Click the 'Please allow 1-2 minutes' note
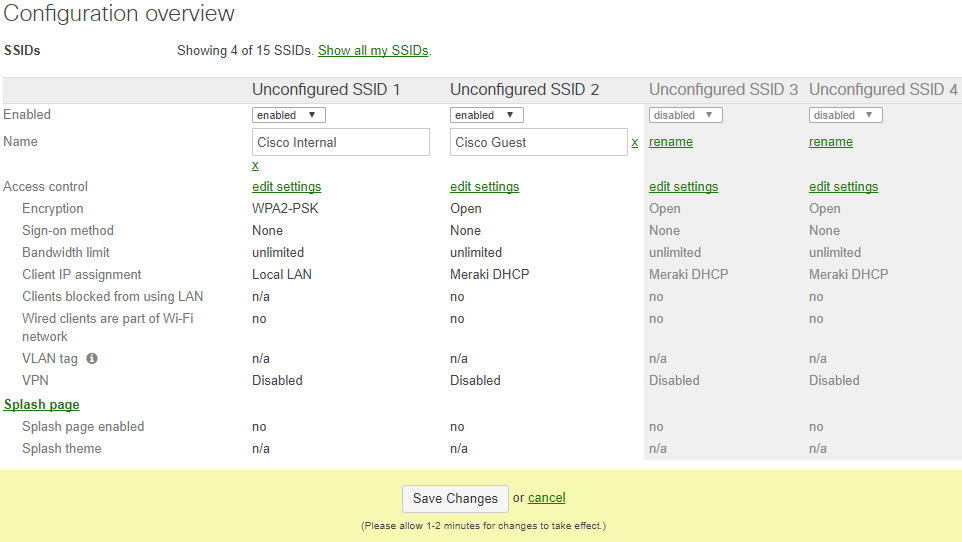The width and height of the screenshot is (962, 542). pyautogui.click(x=483, y=525)
